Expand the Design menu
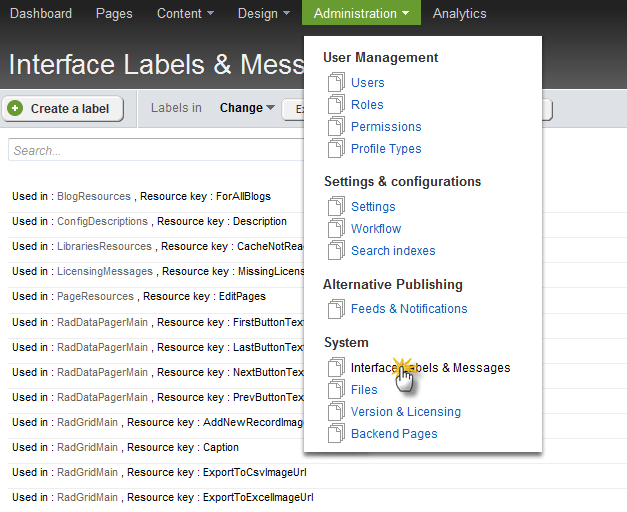 click(x=264, y=13)
